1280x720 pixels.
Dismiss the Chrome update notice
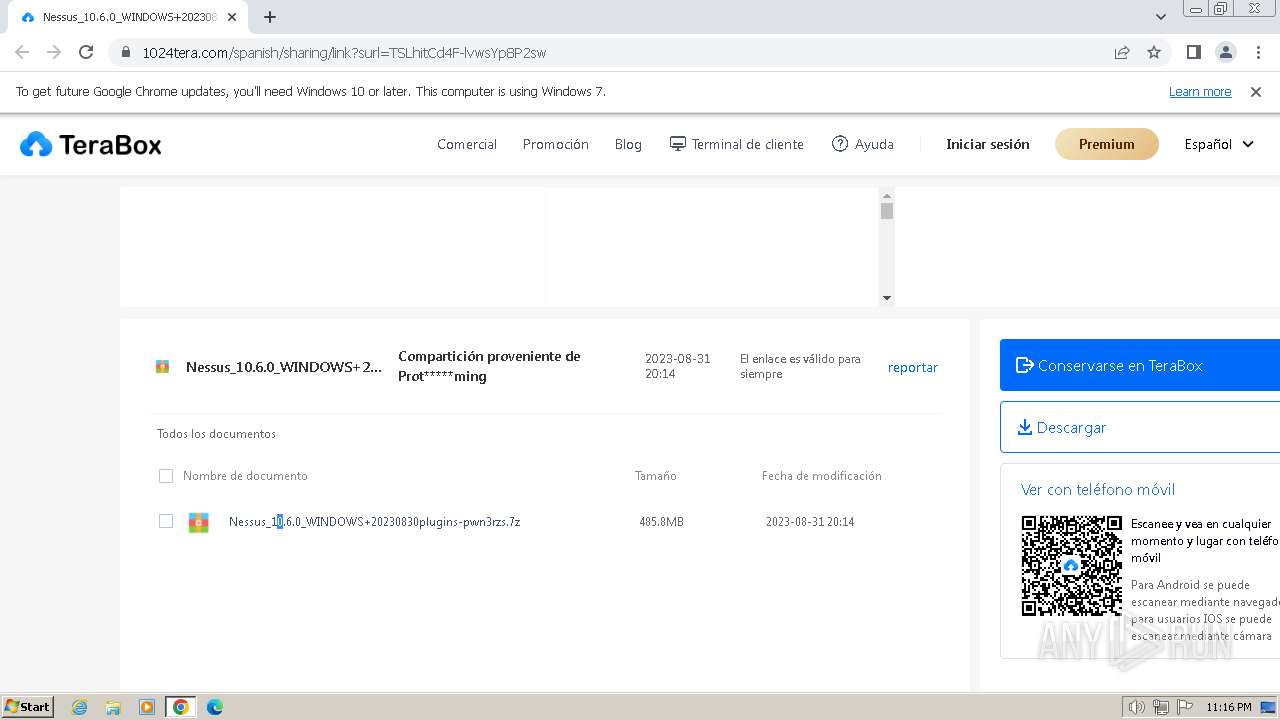click(x=1256, y=91)
